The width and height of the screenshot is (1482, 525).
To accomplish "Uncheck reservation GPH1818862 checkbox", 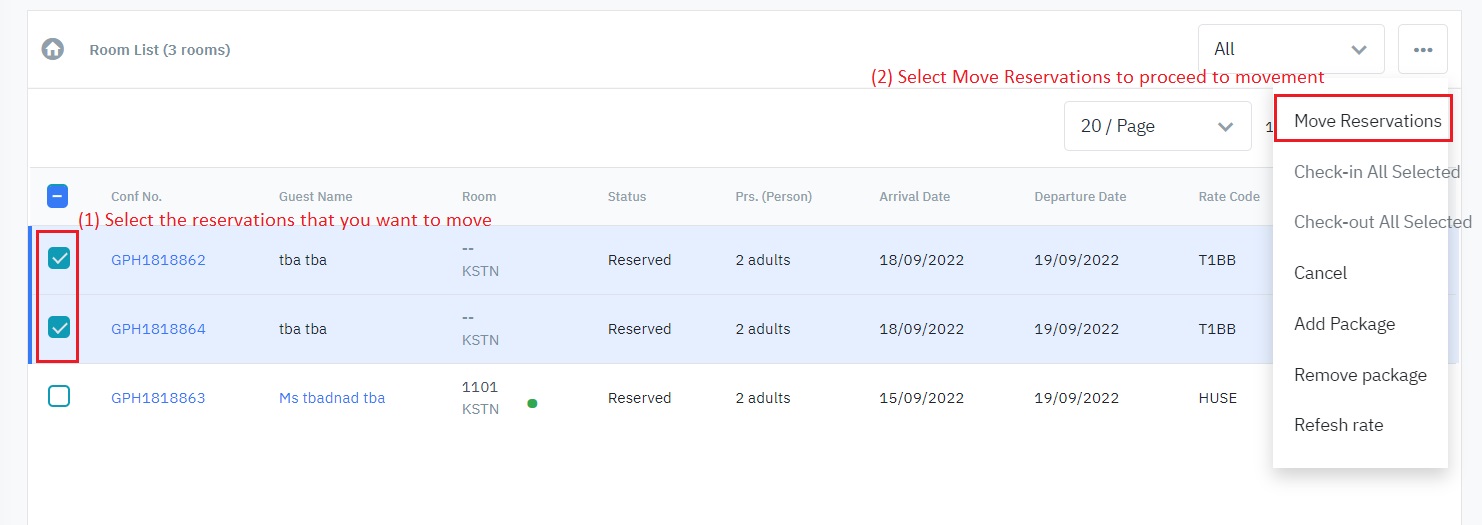I will pyautogui.click(x=59, y=260).
